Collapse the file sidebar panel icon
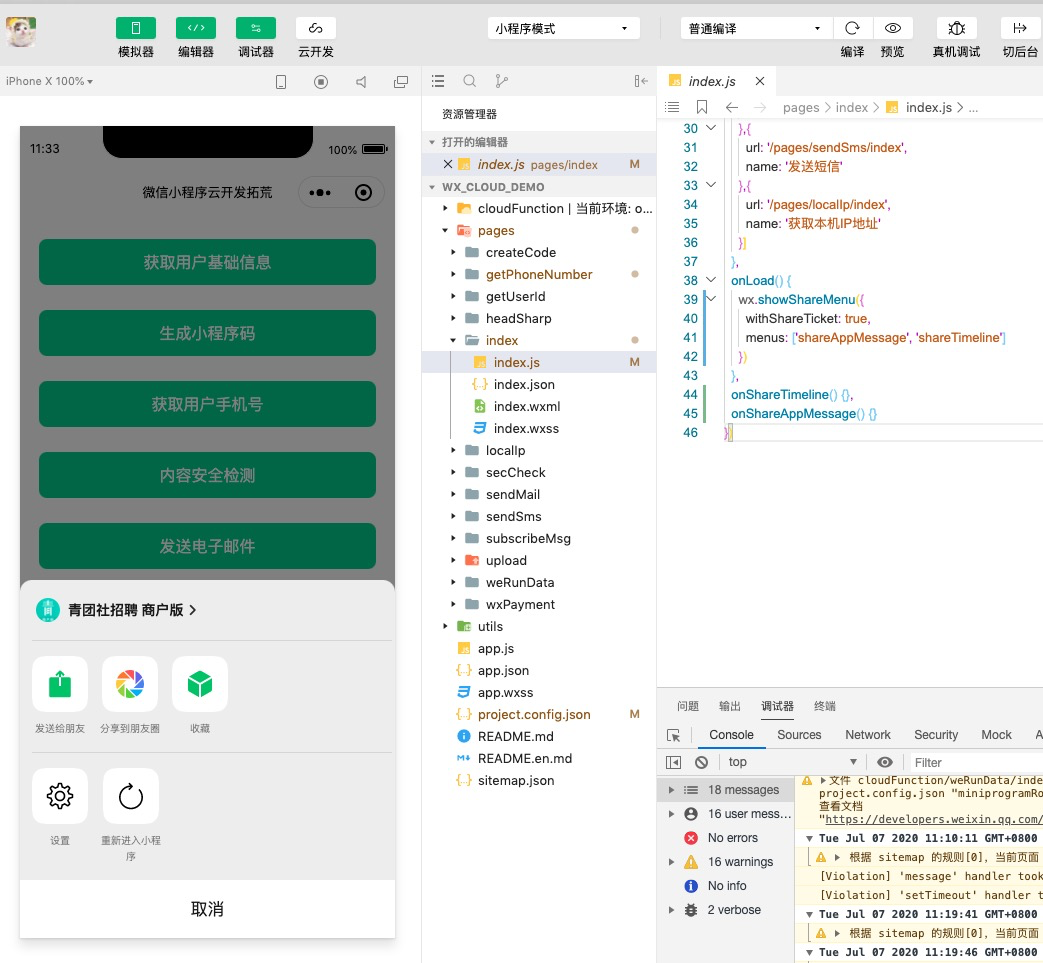 [641, 81]
